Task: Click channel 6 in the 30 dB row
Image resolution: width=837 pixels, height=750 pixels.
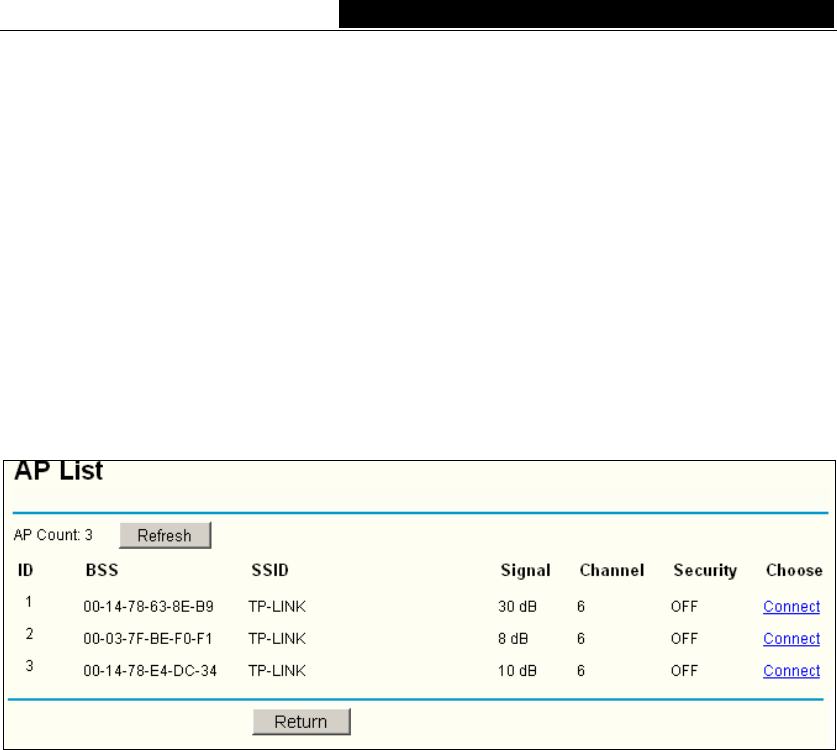Action: pyautogui.click(x=581, y=606)
